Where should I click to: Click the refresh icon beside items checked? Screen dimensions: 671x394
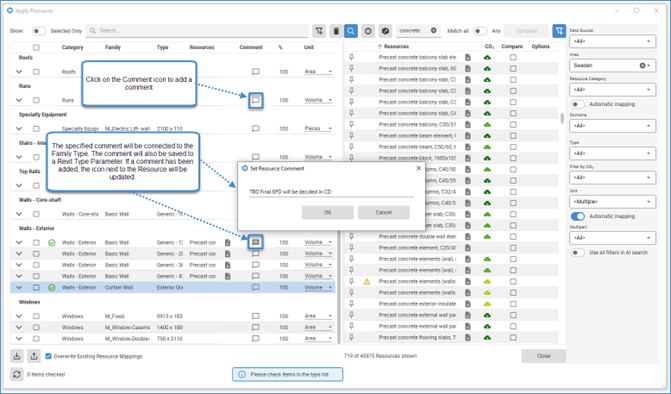[17, 374]
